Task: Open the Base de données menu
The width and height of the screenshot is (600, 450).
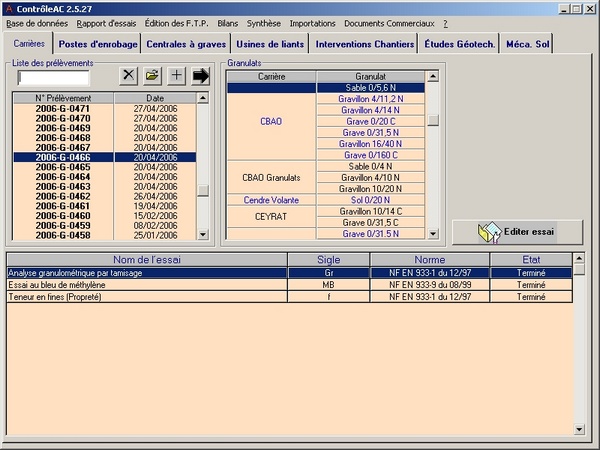Action: pos(38,23)
